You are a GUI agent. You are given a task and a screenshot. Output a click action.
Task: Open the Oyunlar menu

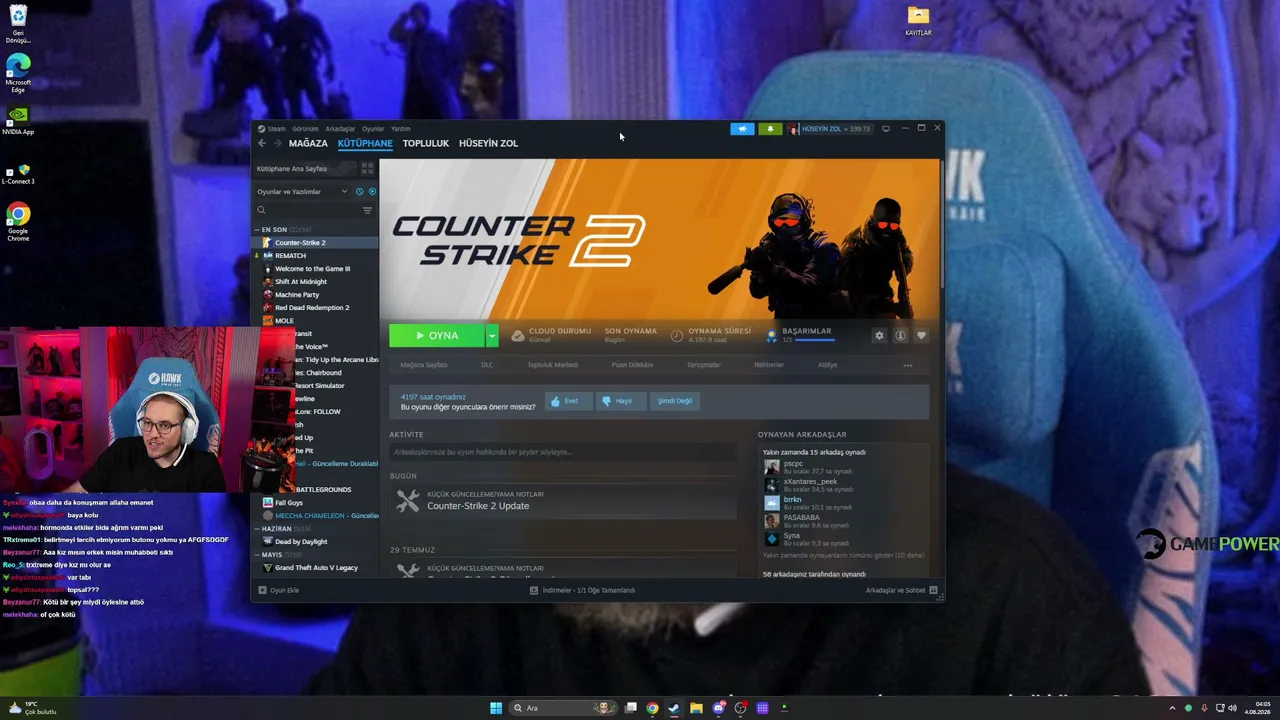pos(373,129)
